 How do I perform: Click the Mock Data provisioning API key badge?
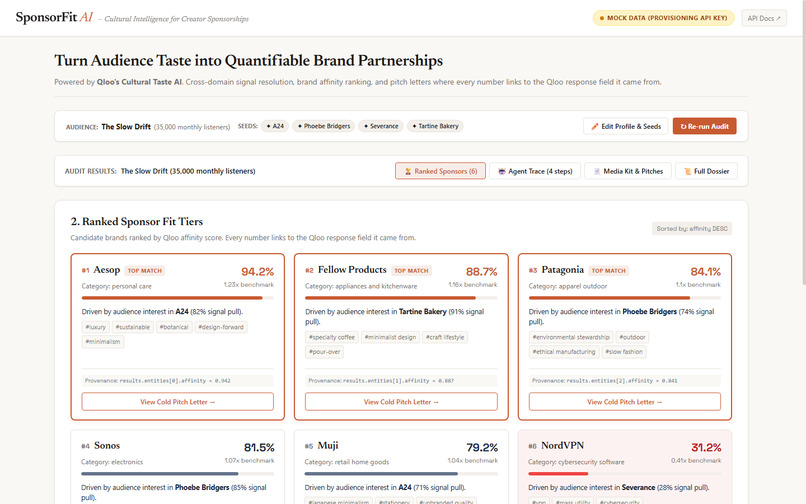pyautogui.click(x=663, y=18)
